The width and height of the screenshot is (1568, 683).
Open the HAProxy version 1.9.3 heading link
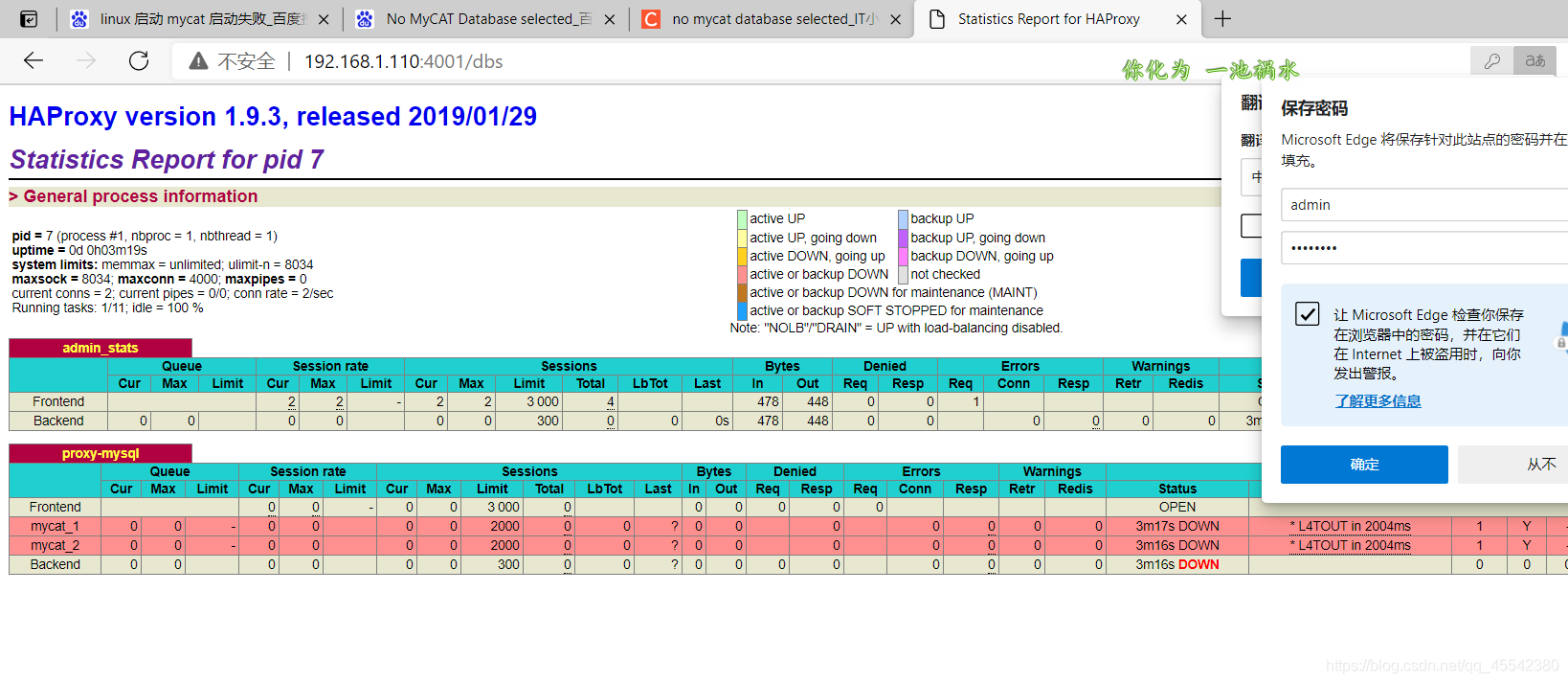point(273,116)
